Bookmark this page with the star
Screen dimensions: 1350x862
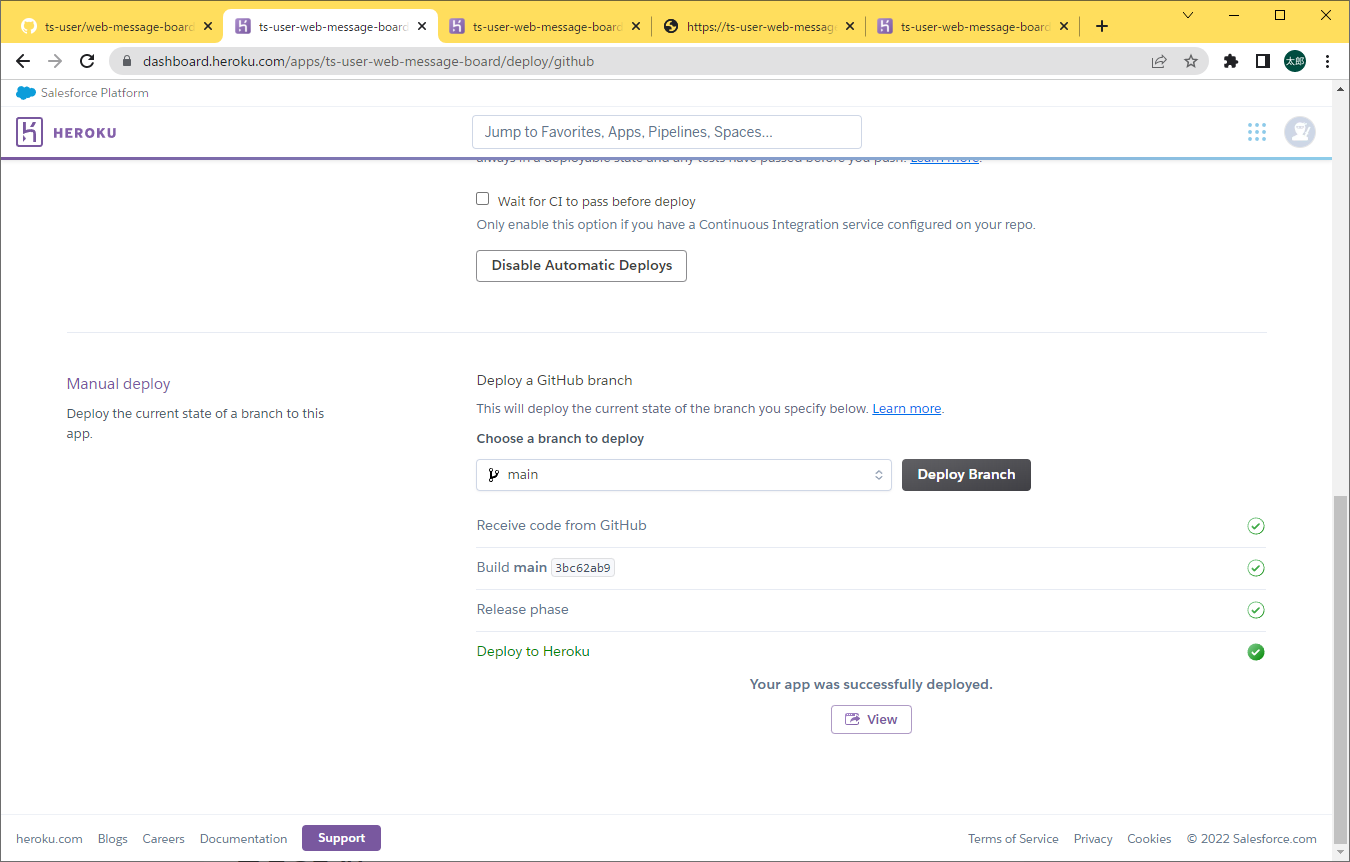coord(1191,61)
